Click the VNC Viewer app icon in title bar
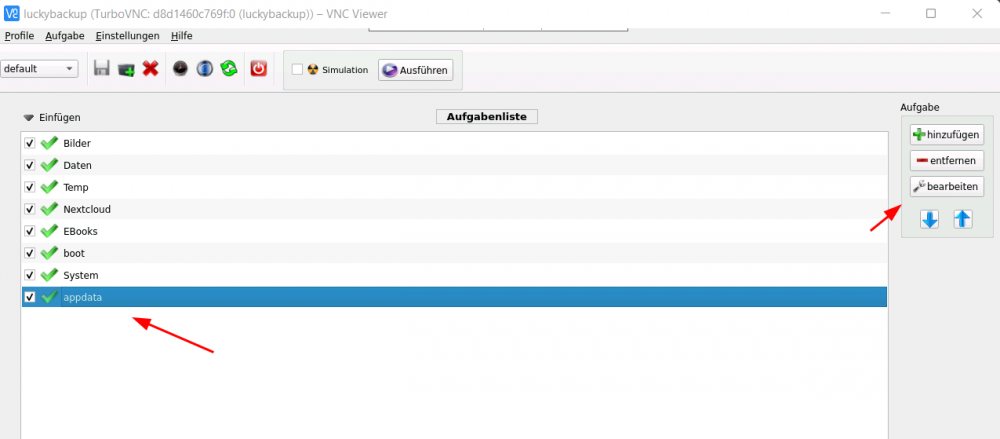The height and width of the screenshot is (439, 1000). 11,13
